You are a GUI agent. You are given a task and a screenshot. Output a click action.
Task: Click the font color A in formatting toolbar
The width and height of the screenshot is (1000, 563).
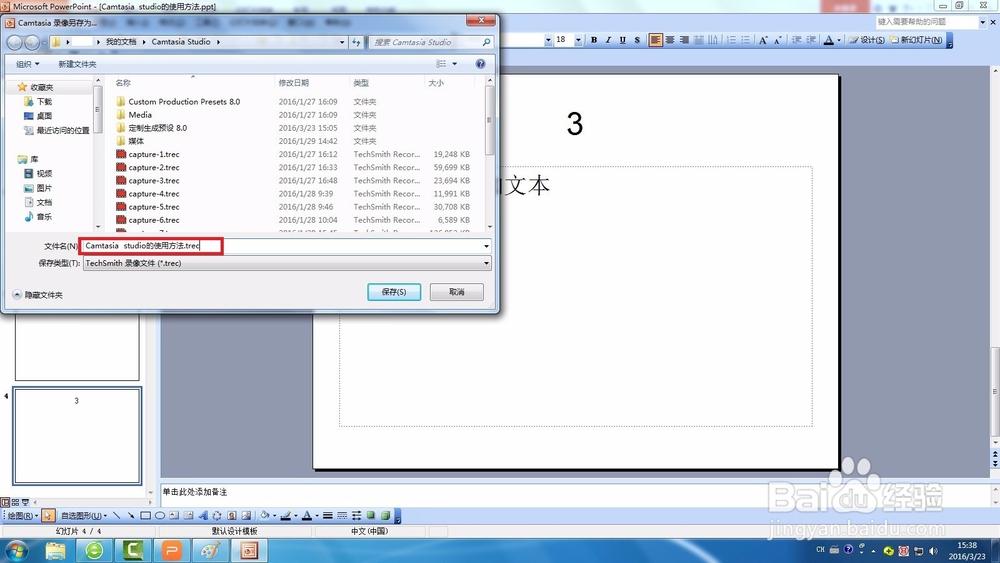828,40
